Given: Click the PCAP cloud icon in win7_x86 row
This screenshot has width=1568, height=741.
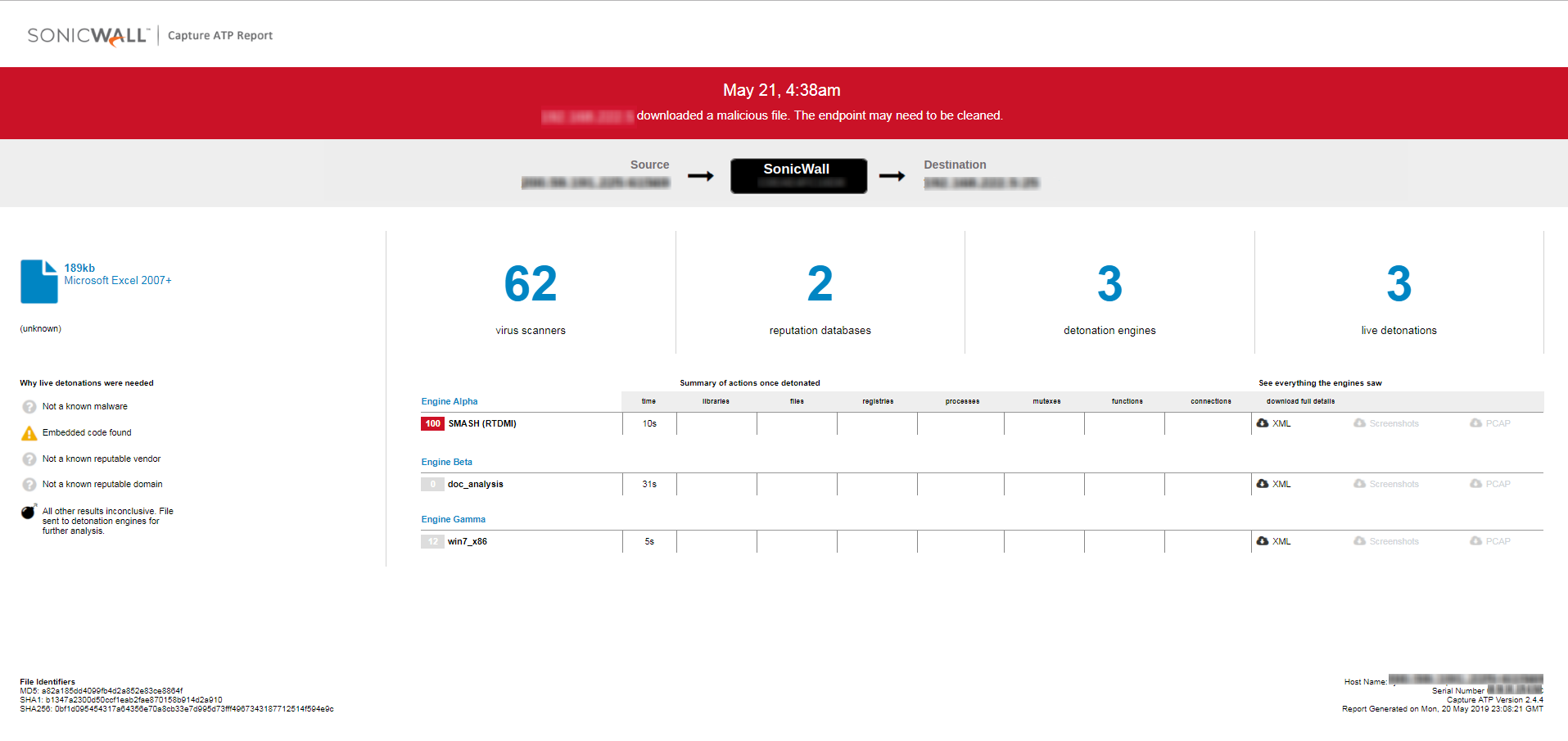Looking at the screenshot, I should click(x=1475, y=541).
